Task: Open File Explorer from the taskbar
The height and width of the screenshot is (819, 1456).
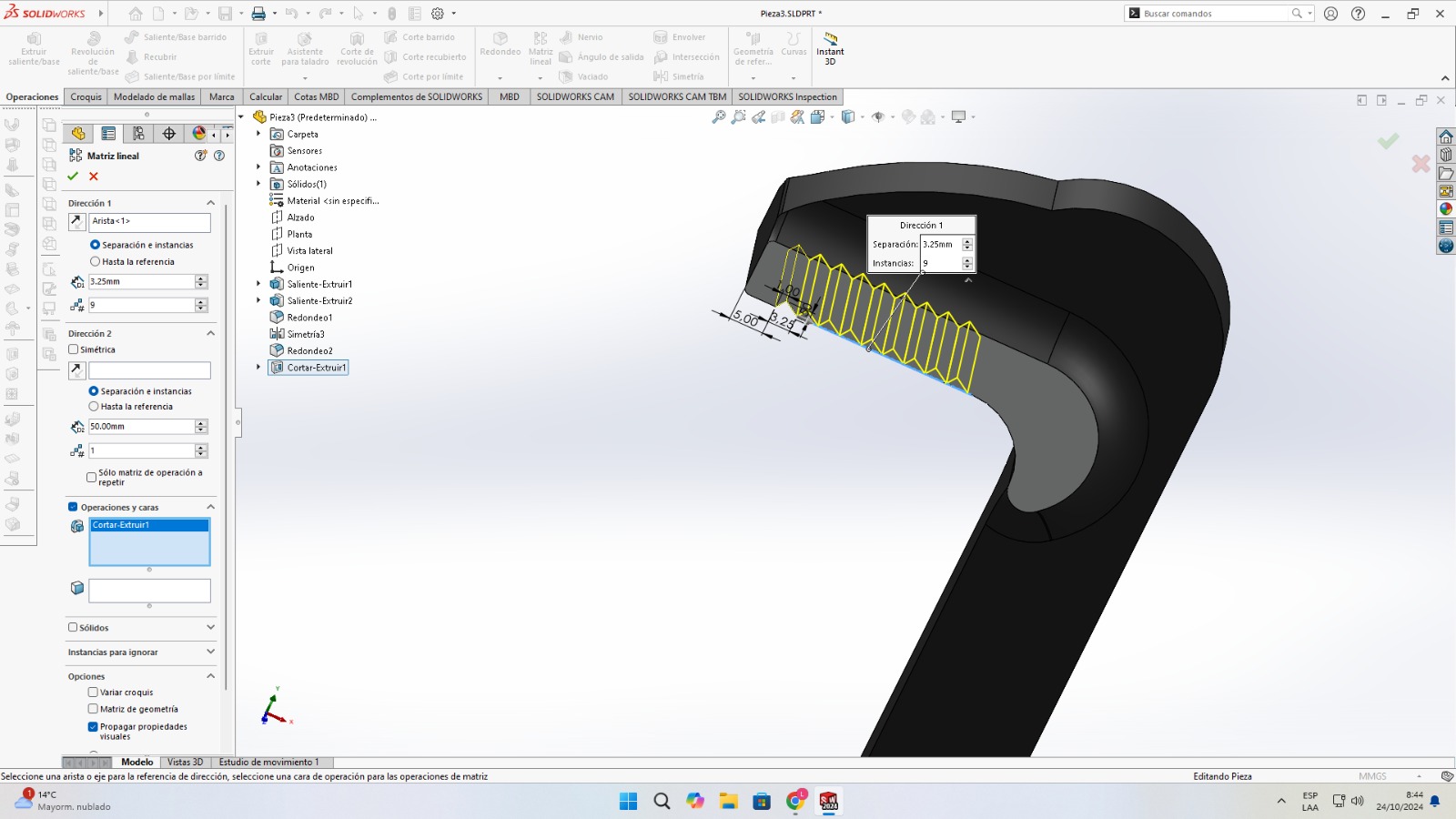Action: point(728,801)
